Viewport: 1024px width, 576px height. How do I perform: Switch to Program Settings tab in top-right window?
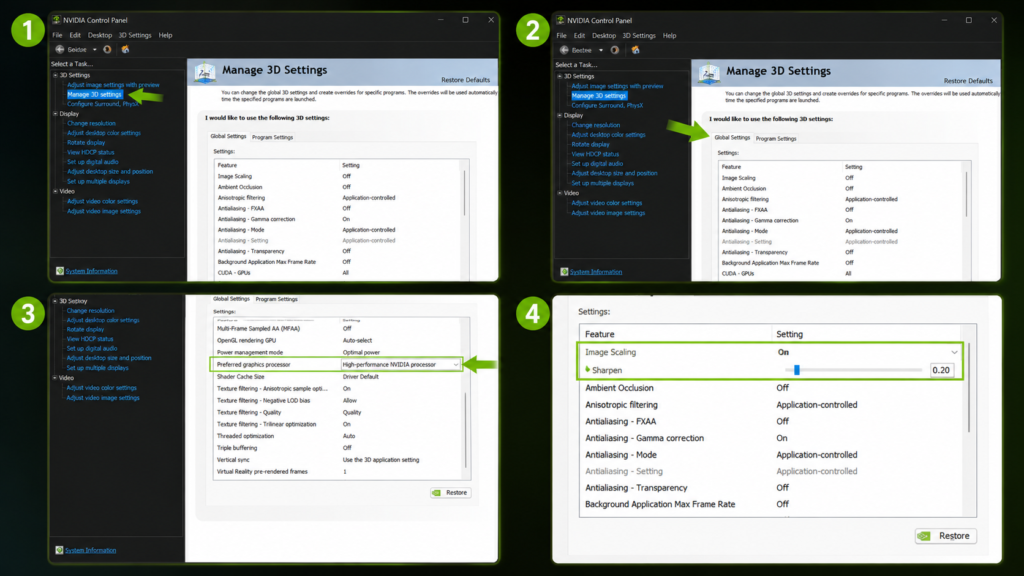point(776,138)
